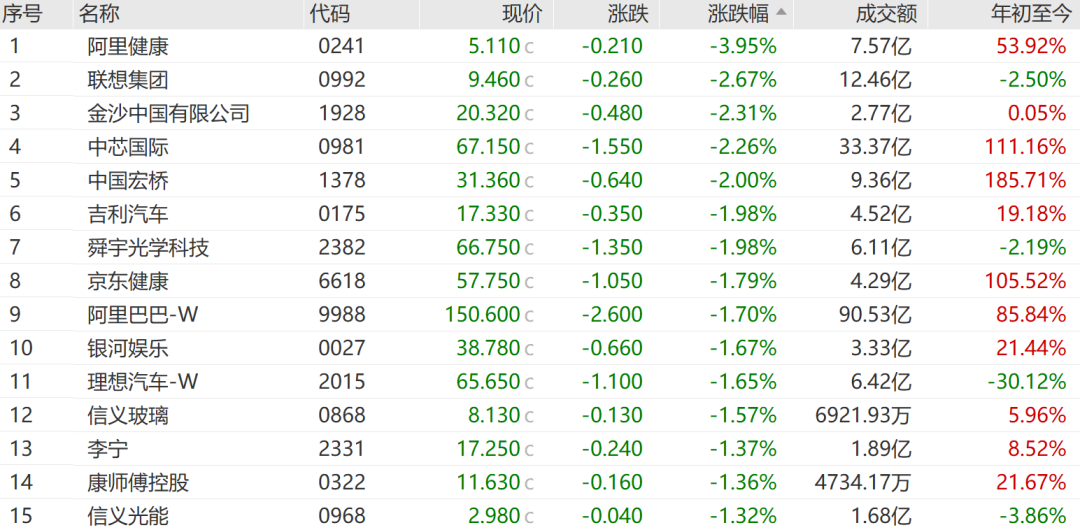The height and width of the screenshot is (530, 1080).
Task: Select the 理想汽车-W row
Action: 143,382
